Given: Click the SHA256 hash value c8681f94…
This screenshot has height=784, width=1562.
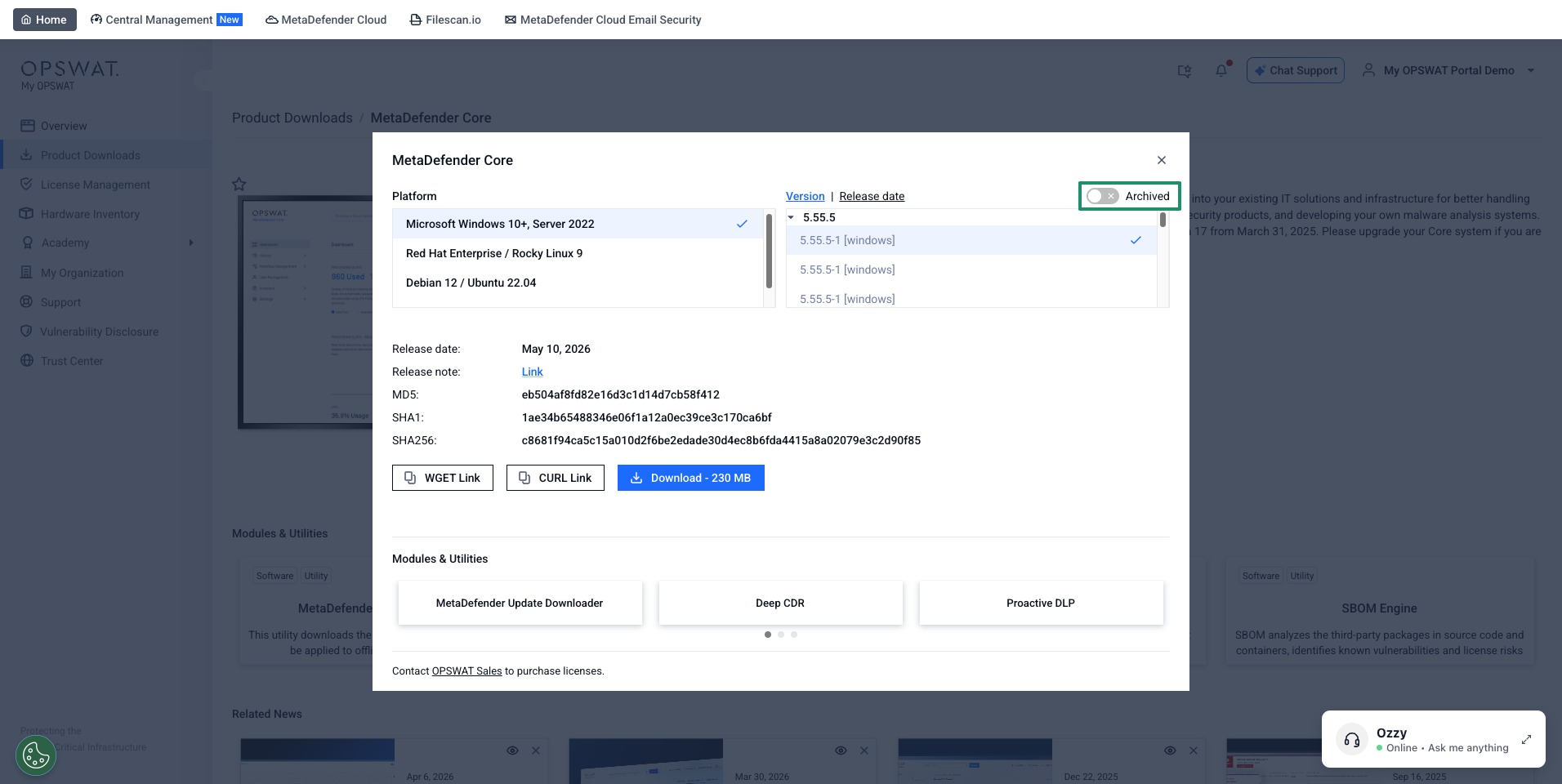Looking at the screenshot, I should coord(721,440).
